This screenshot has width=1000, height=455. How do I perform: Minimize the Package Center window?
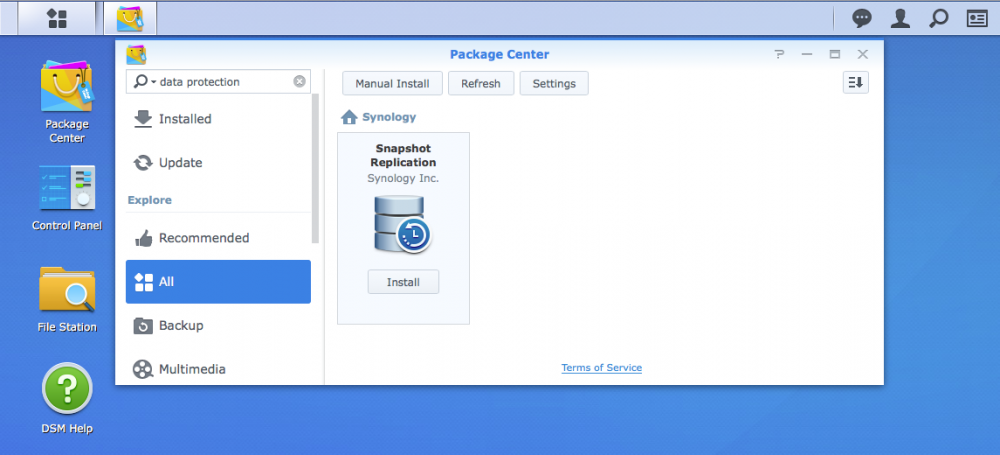coord(807,55)
